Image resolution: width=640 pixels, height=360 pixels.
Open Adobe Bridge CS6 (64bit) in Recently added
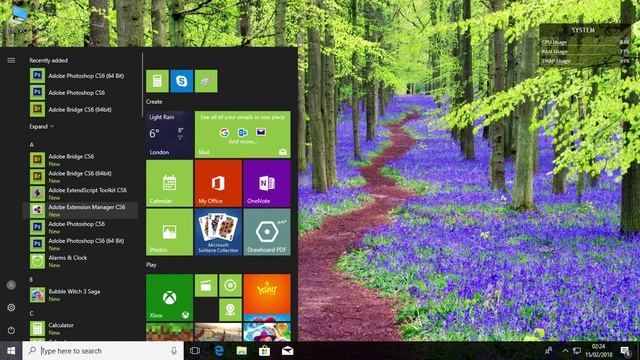click(x=80, y=109)
